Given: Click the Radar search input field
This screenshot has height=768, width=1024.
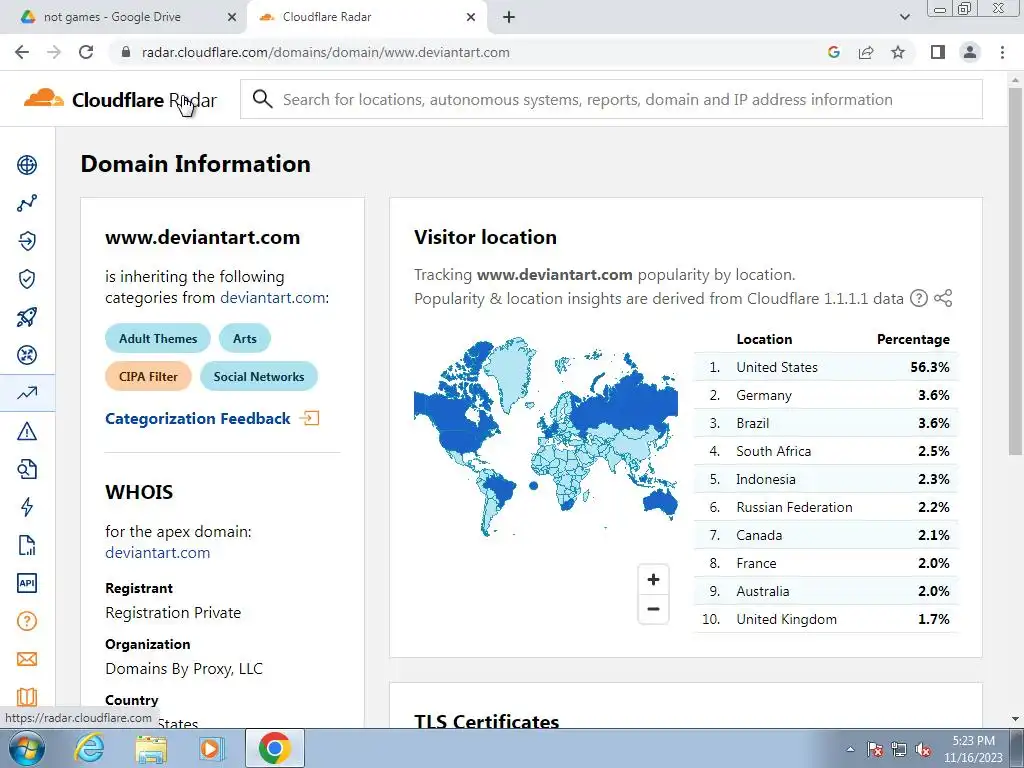Looking at the screenshot, I should coord(611,99).
